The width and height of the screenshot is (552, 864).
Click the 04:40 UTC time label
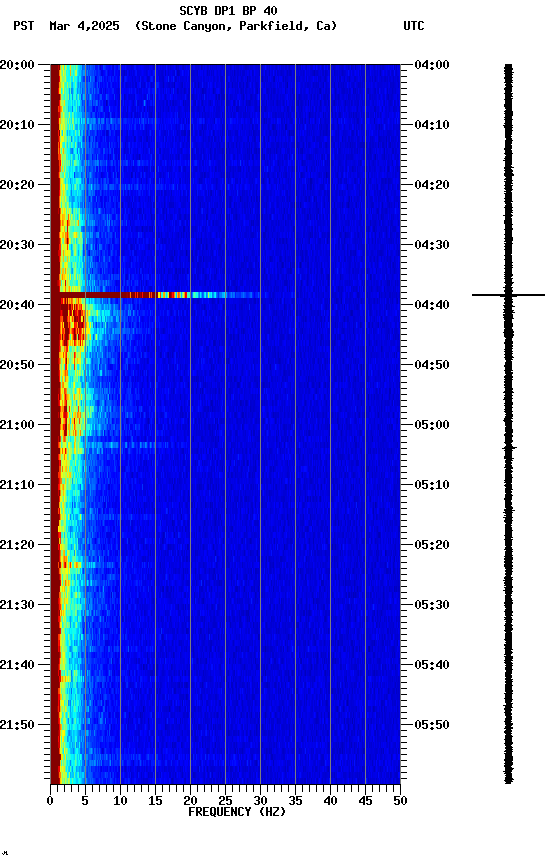[x=432, y=305]
